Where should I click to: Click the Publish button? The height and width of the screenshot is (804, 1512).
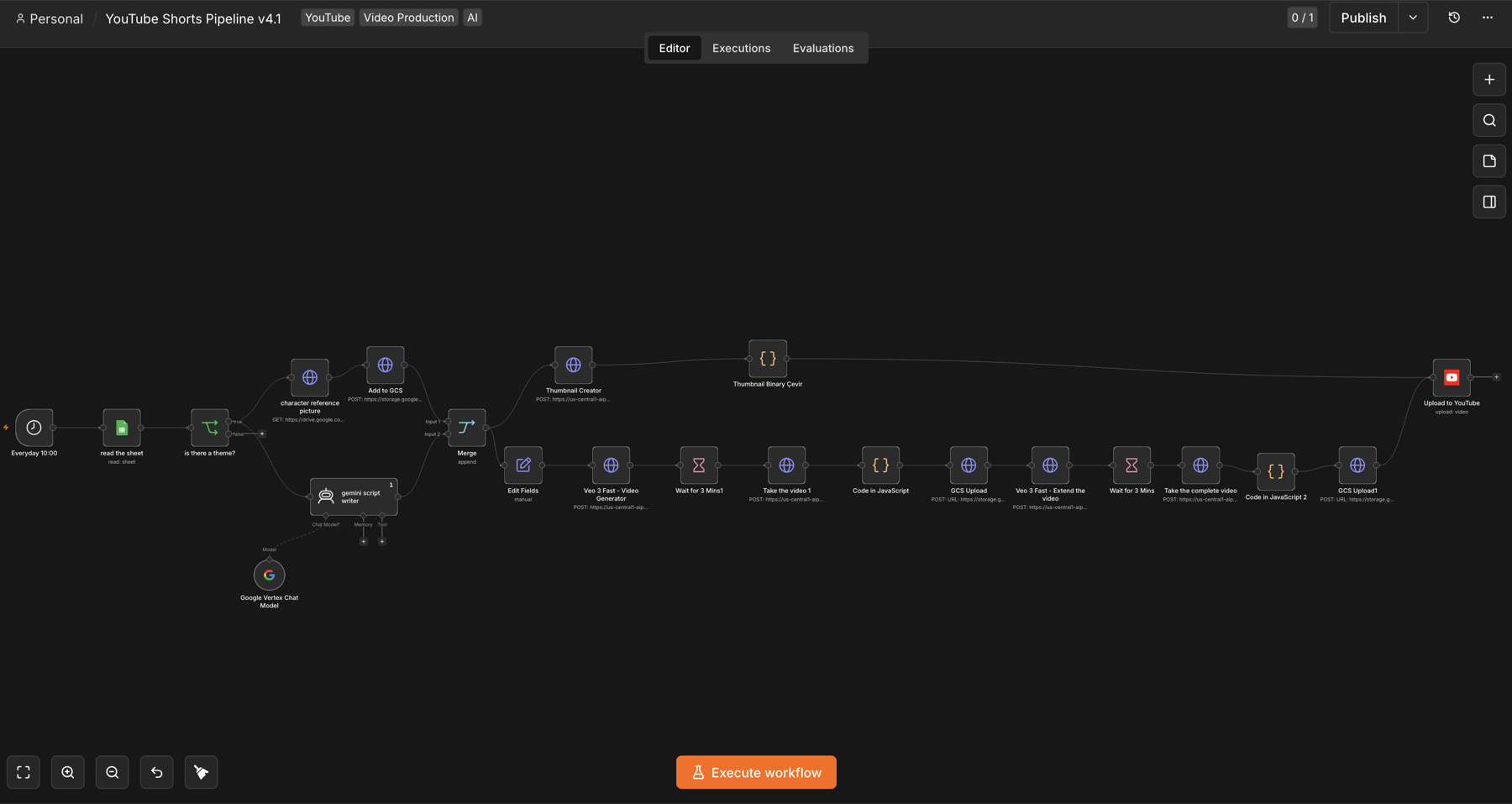[x=1363, y=18]
